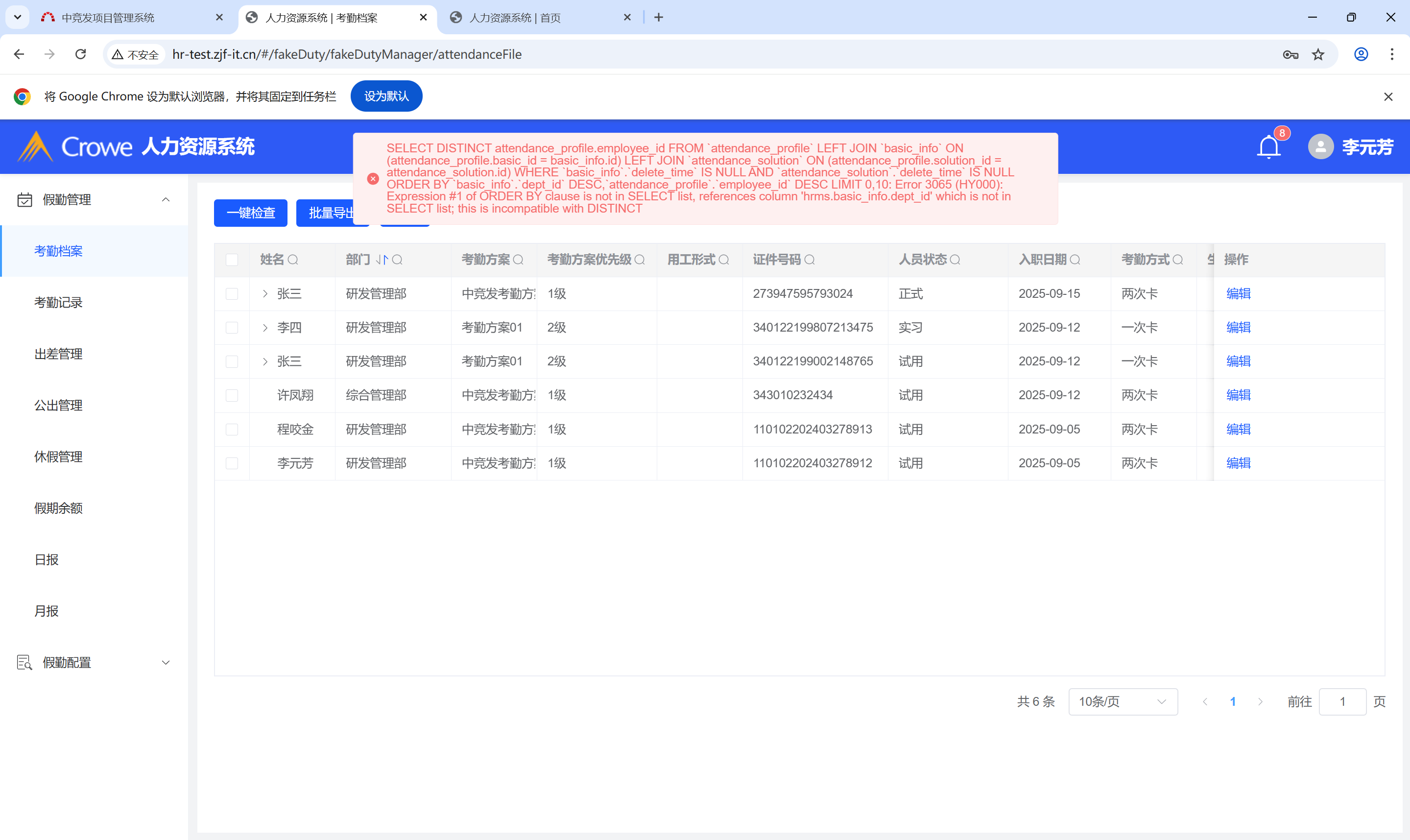Check the checkbox for 许凤翔 row
1410x840 pixels.
coord(232,395)
